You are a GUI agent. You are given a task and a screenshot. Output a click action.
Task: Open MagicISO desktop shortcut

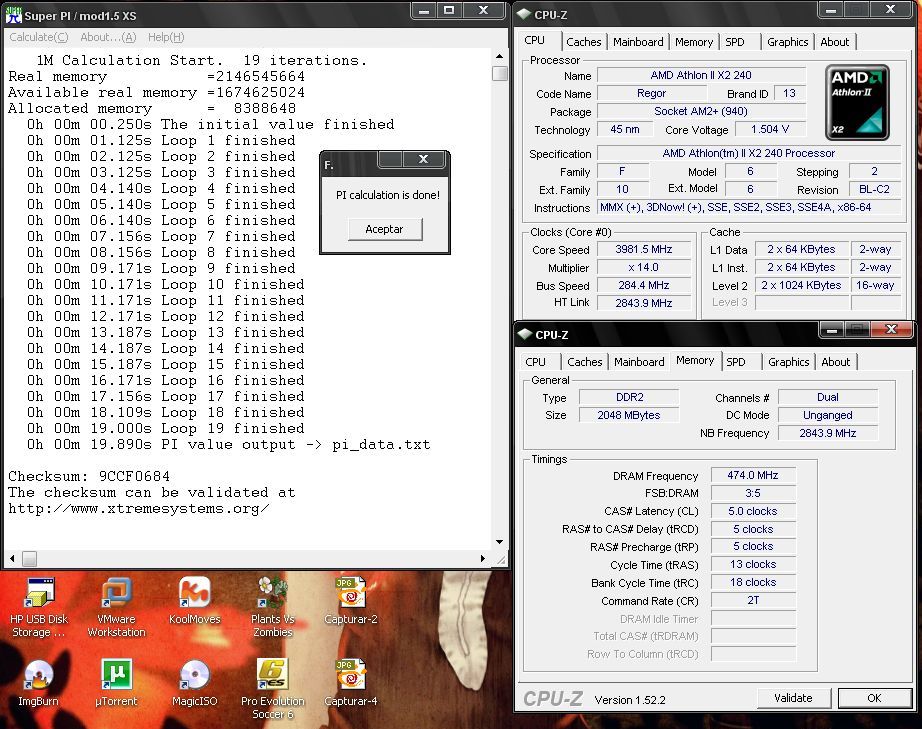[195, 683]
